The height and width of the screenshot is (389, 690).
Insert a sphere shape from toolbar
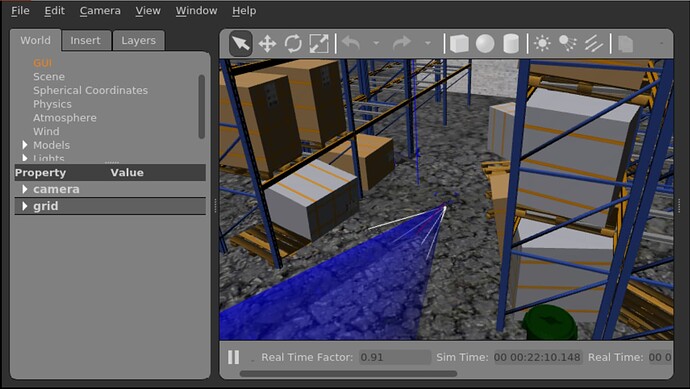[485, 44]
